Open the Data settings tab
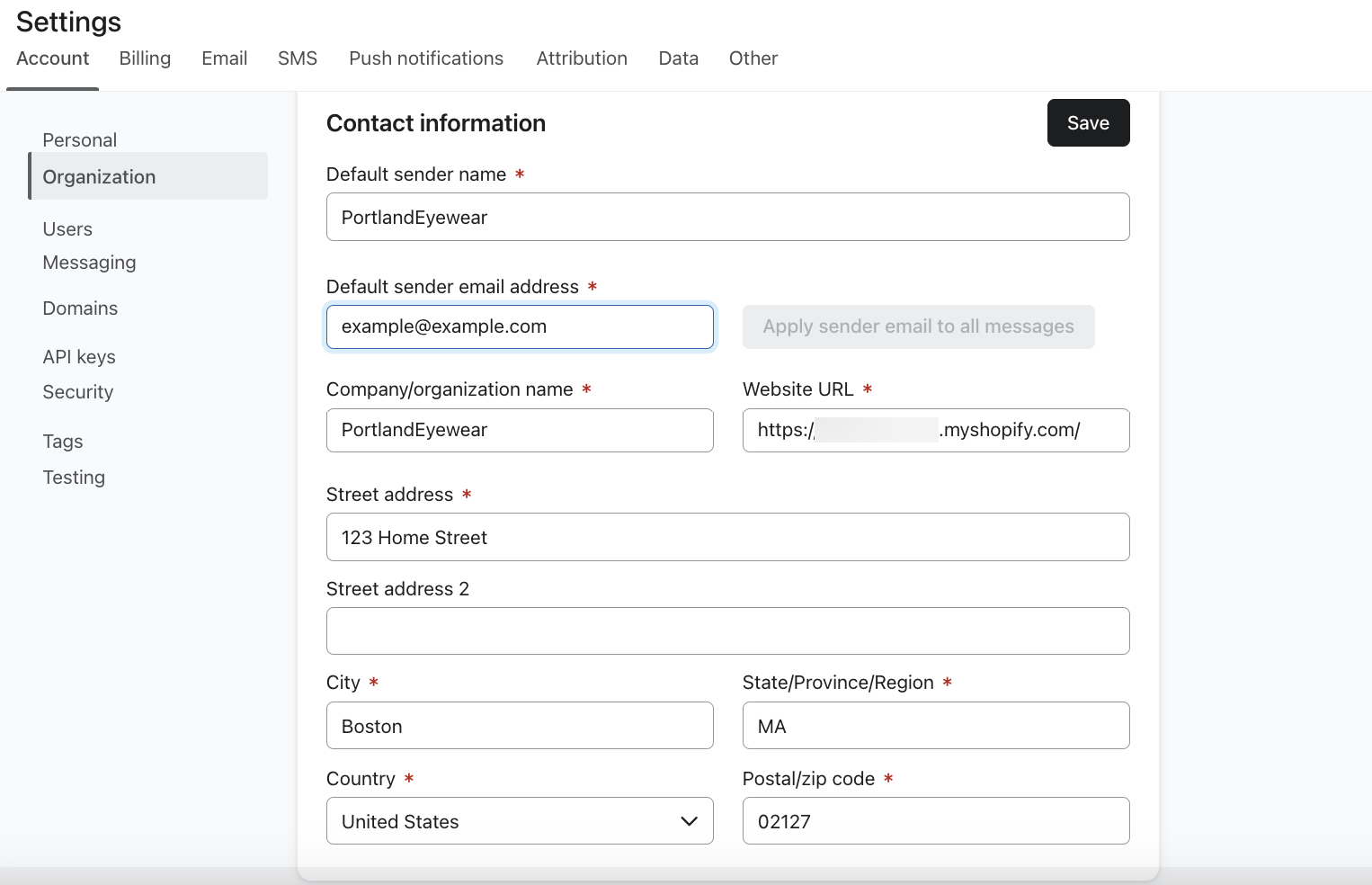1372x885 pixels. click(x=677, y=58)
